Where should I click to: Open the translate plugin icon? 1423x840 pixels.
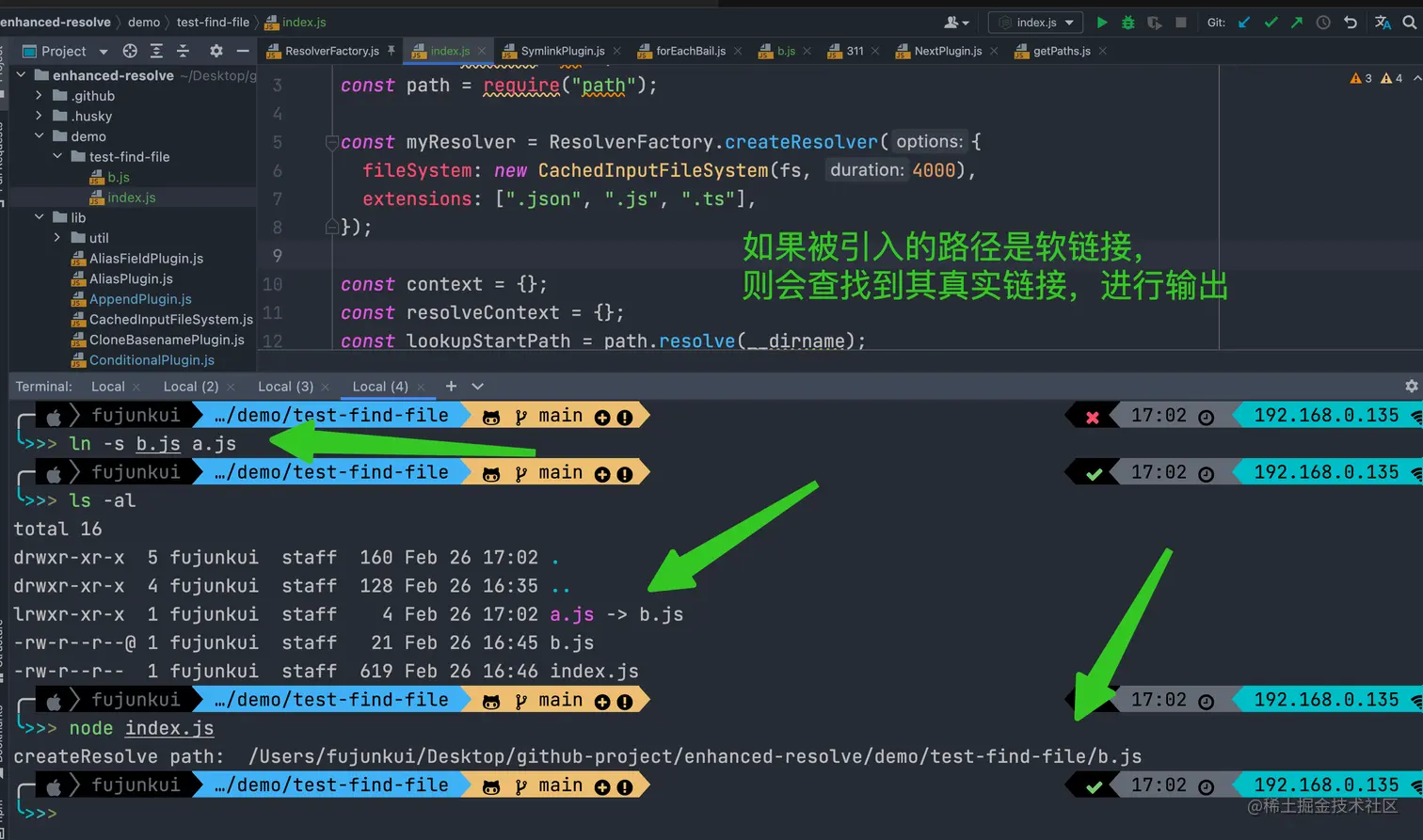[1383, 23]
